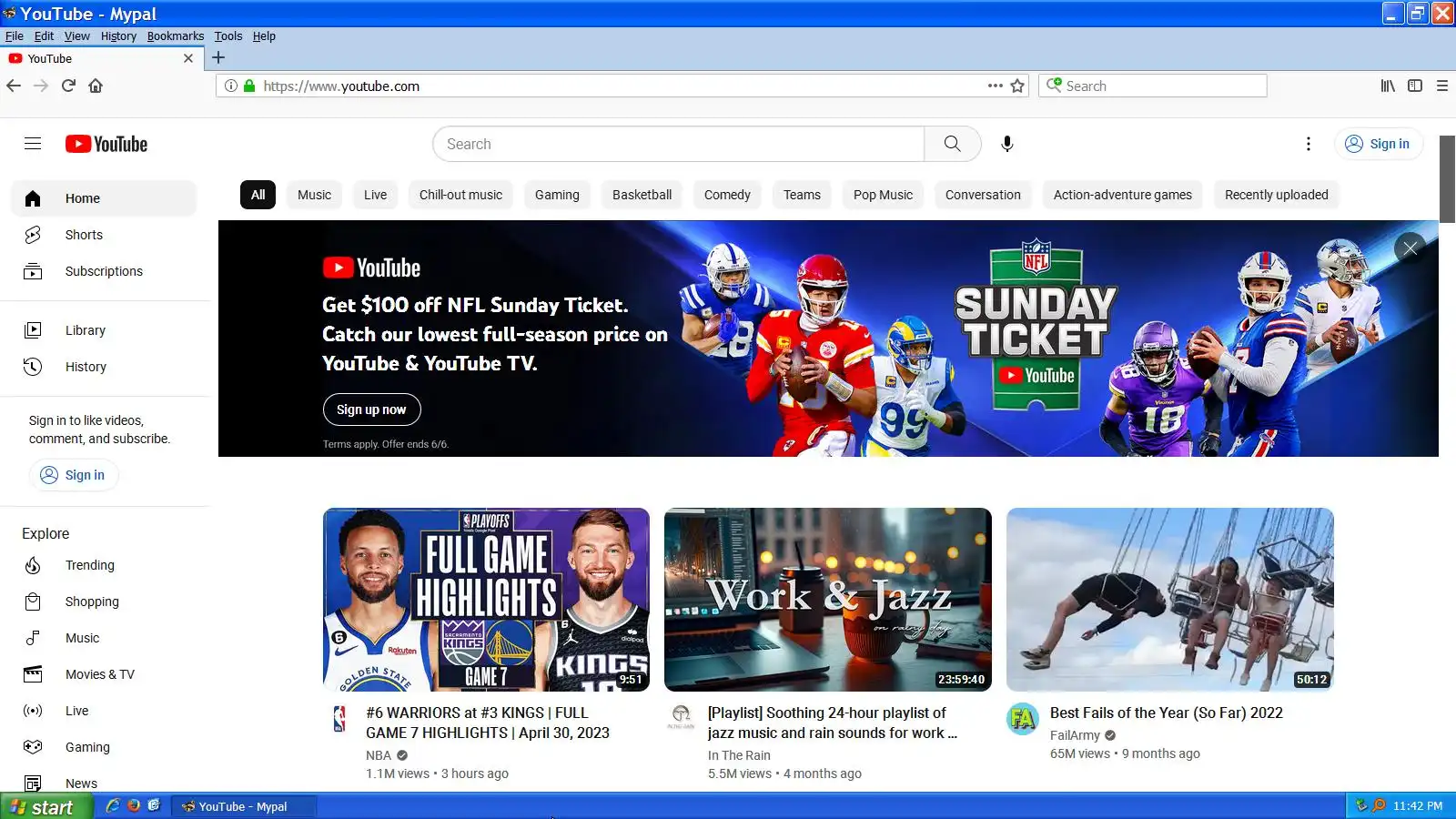Select the Teams filter chip
Screen dimensions: 1456x819
coord(802,195)
